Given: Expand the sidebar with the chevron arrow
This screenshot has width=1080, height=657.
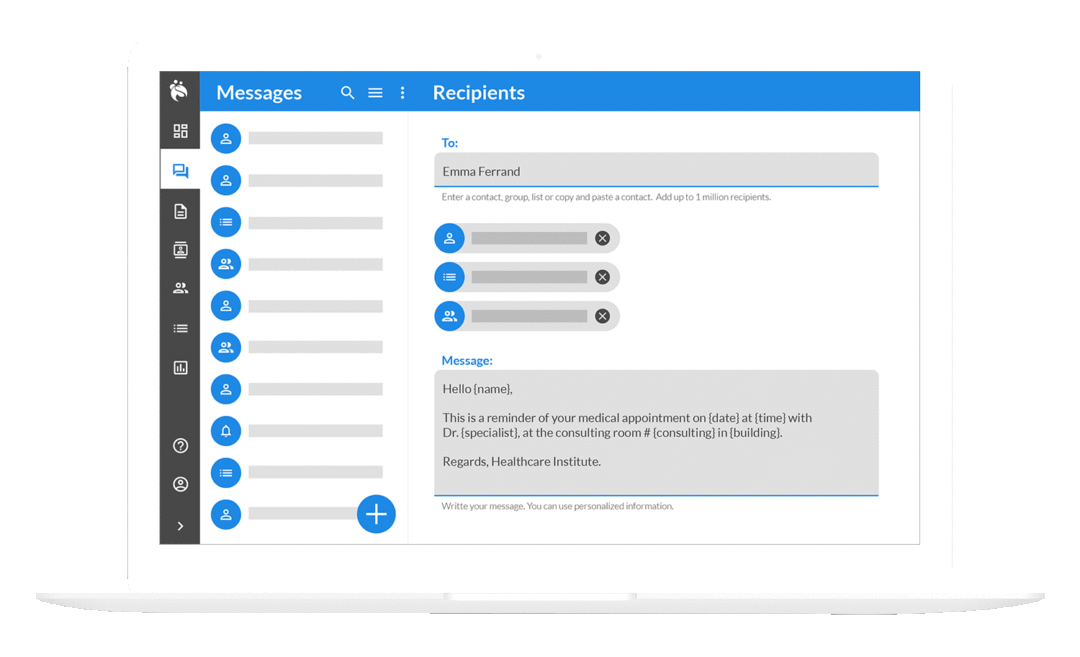Looking at the screenshot, I should pyautogui.click(x=180, y=525).
